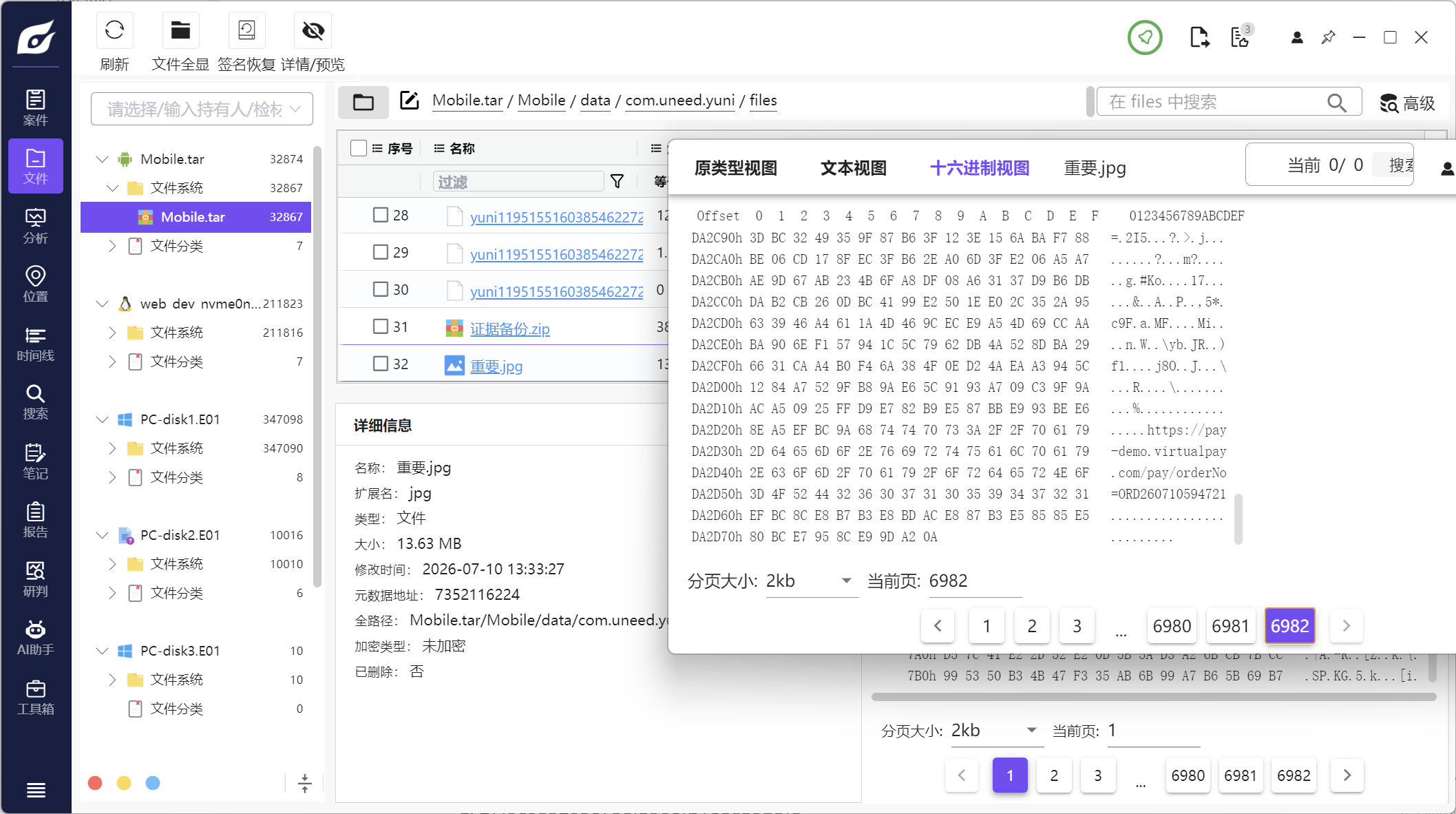Tick the checkbox for row 30
1456x814 pixels.
tap(380, 289)
